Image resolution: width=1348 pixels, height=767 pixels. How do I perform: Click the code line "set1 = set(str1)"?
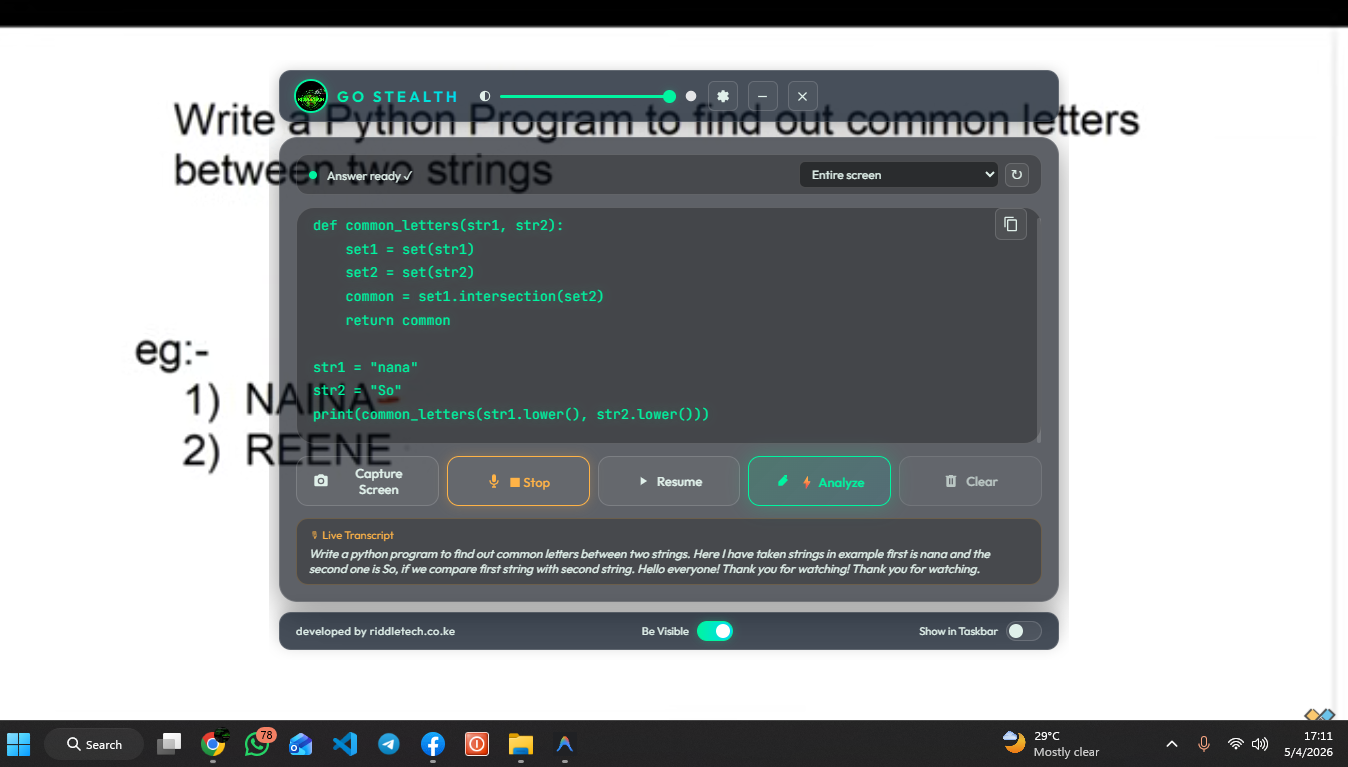point(410,249)
